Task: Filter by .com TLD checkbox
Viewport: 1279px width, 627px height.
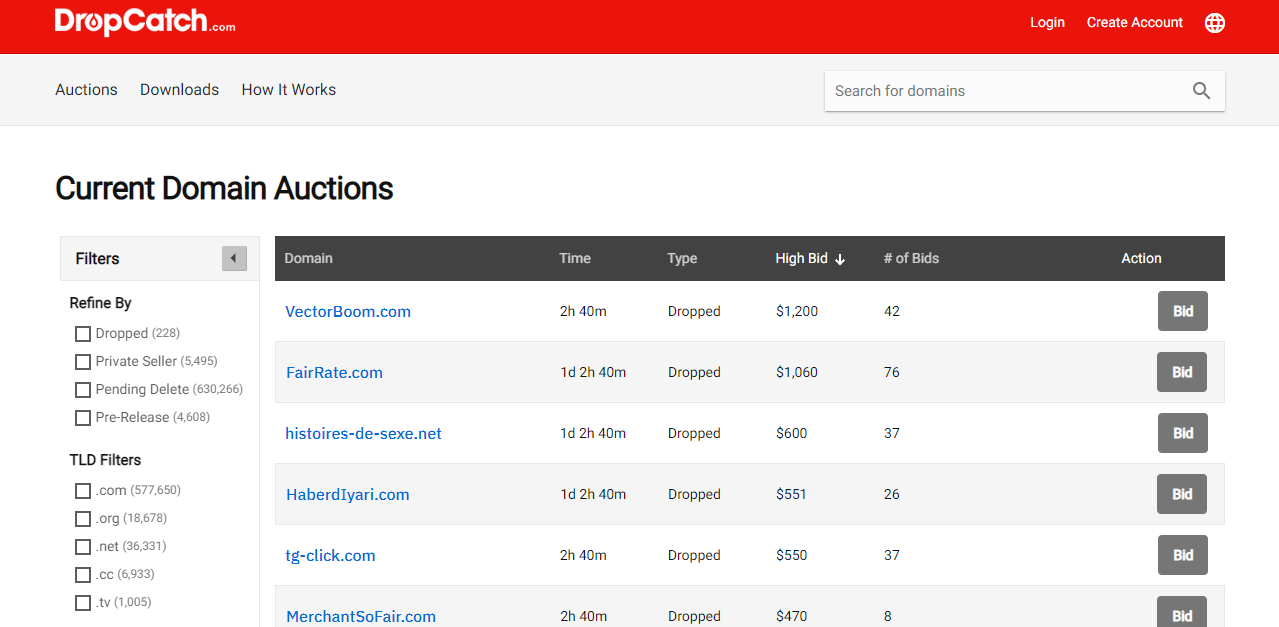Action: (83, 491)
